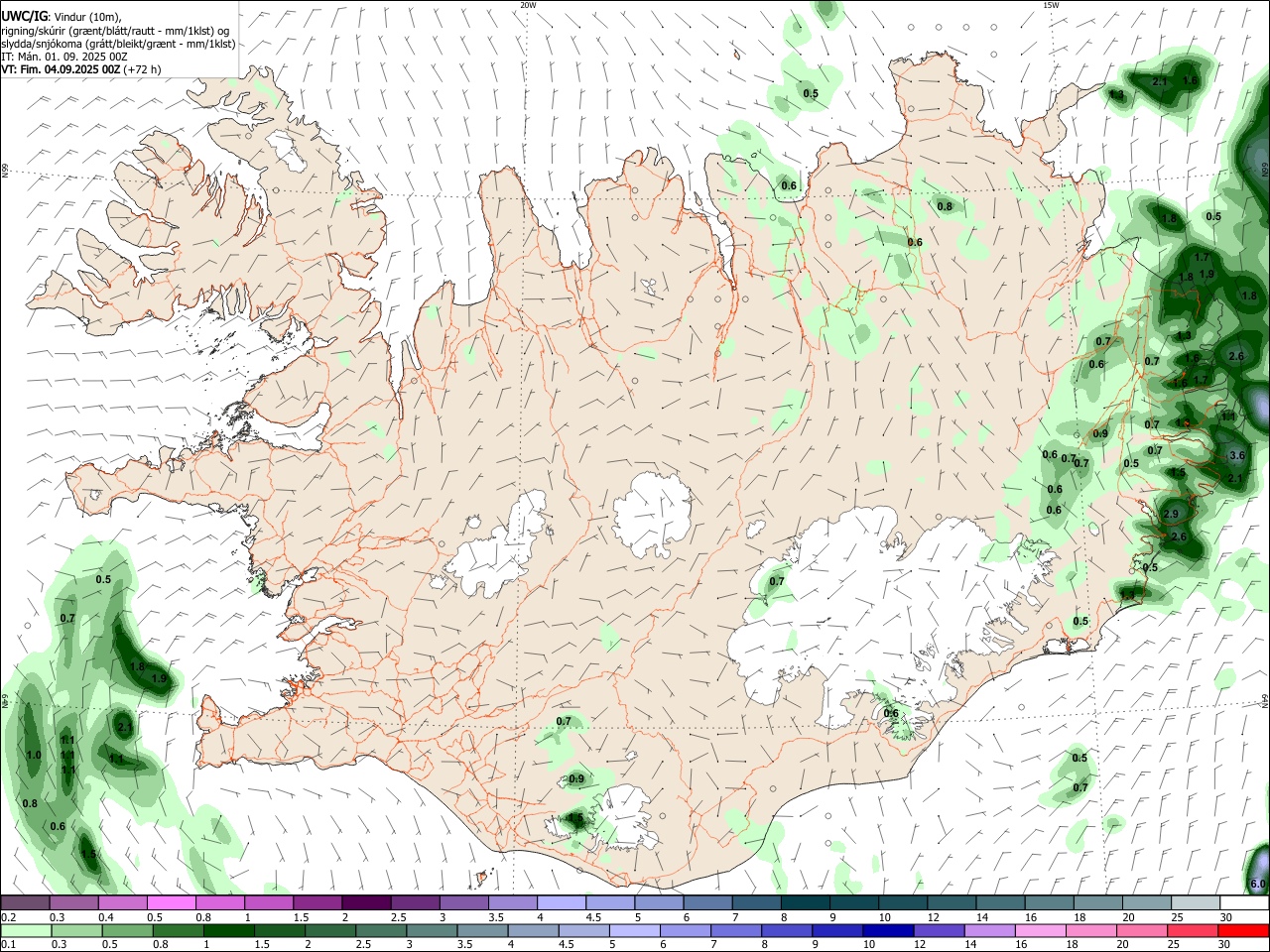The height and width of the screenshot is (952, 1270).
Task: Click the '0.2' tick label under the upper scale
Action: coord(9,917)
